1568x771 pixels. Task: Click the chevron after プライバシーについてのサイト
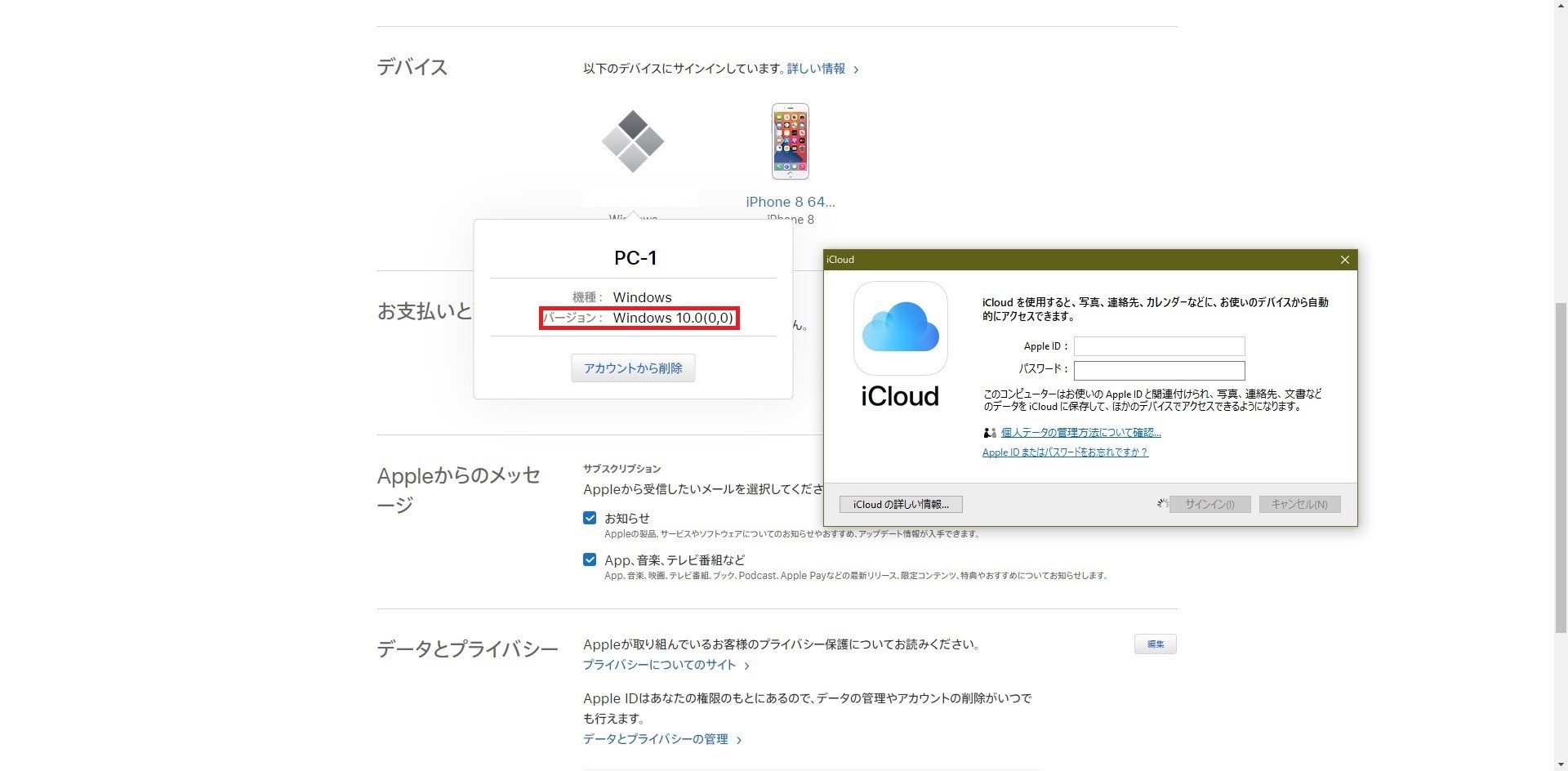tap(746, 666)
